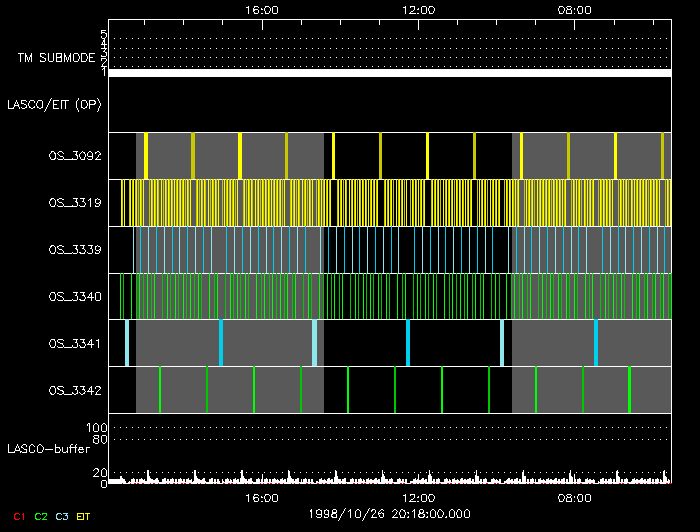Select the OS_3342 row label
The width and height of the screenshot is (700, 532).
point(75,391)
